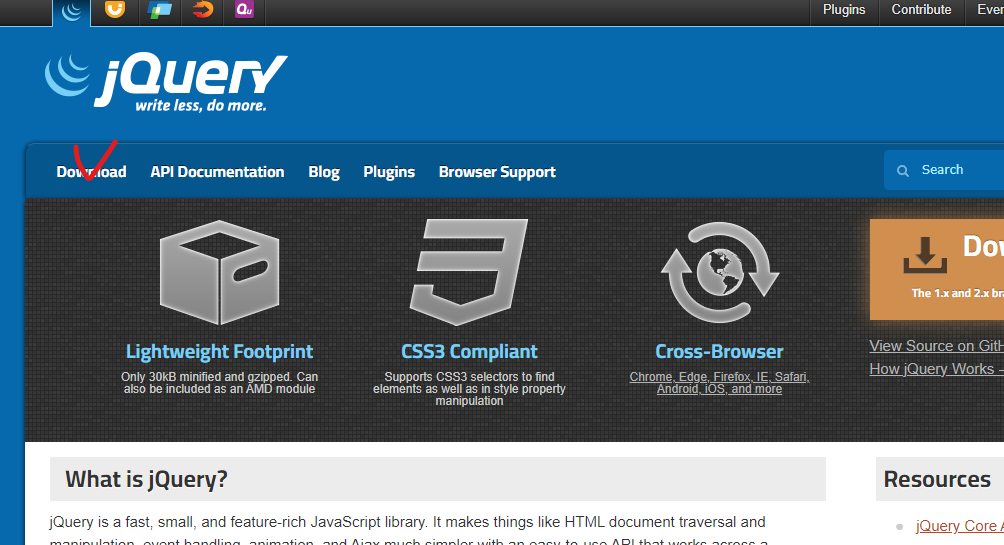This screenshot has height=545, width=1004.
Task: Open How jQuery Works link
Action: tap(936, 369)
